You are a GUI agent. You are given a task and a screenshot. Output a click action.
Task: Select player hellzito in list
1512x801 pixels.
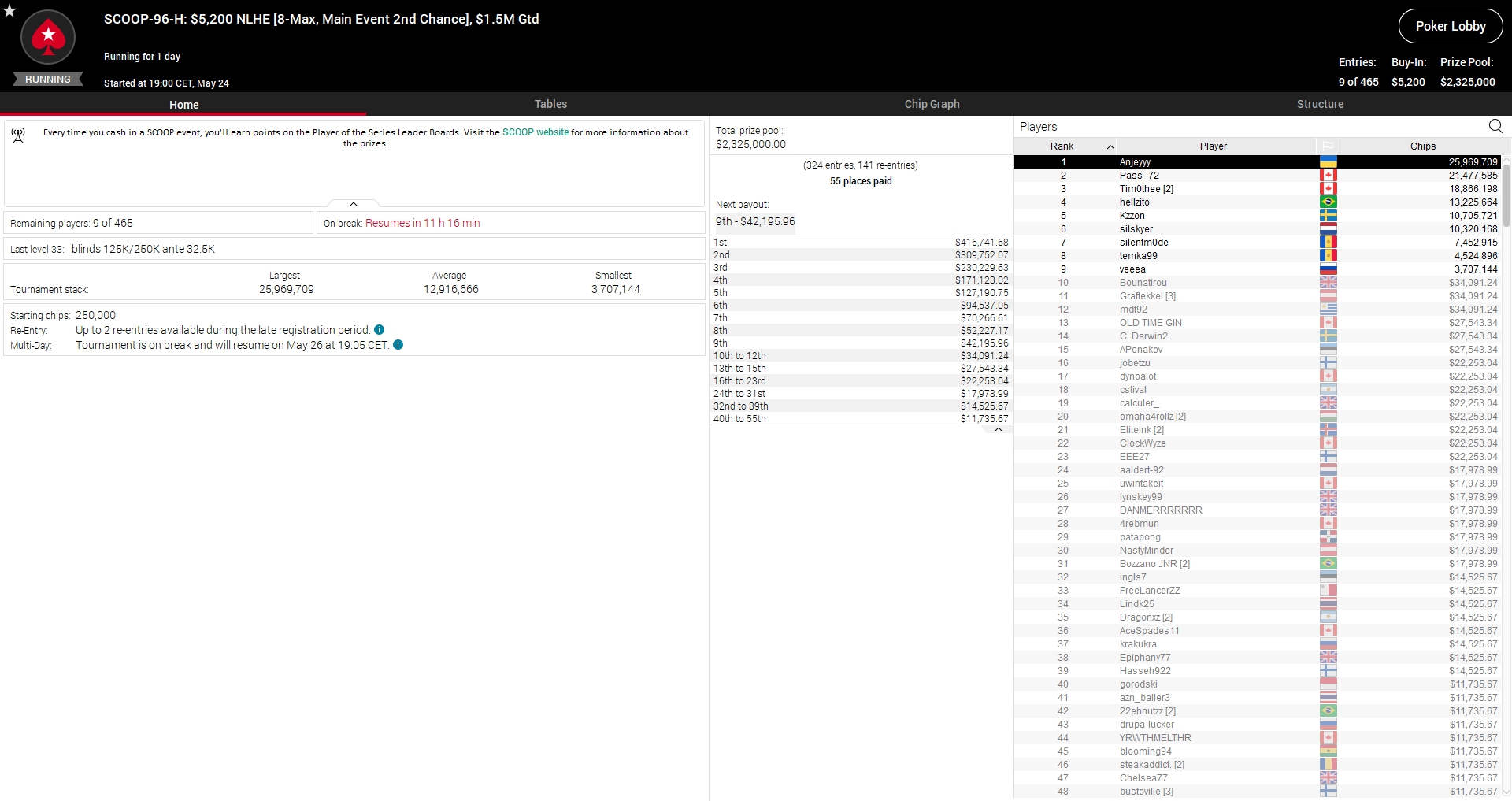(x=1257, y=202)
